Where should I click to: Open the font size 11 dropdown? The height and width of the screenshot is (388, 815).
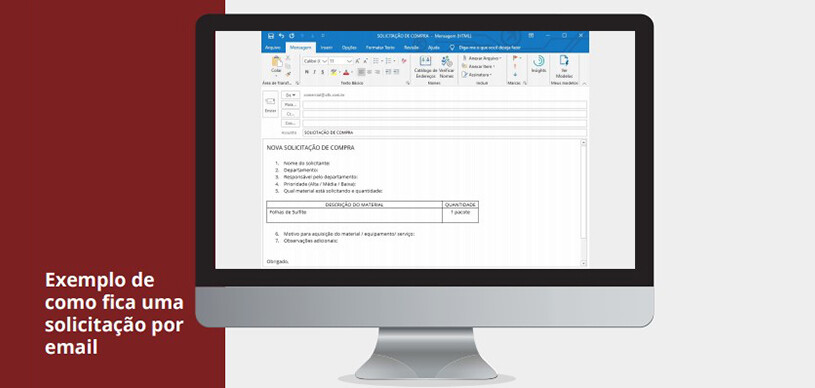coord(349,61)
